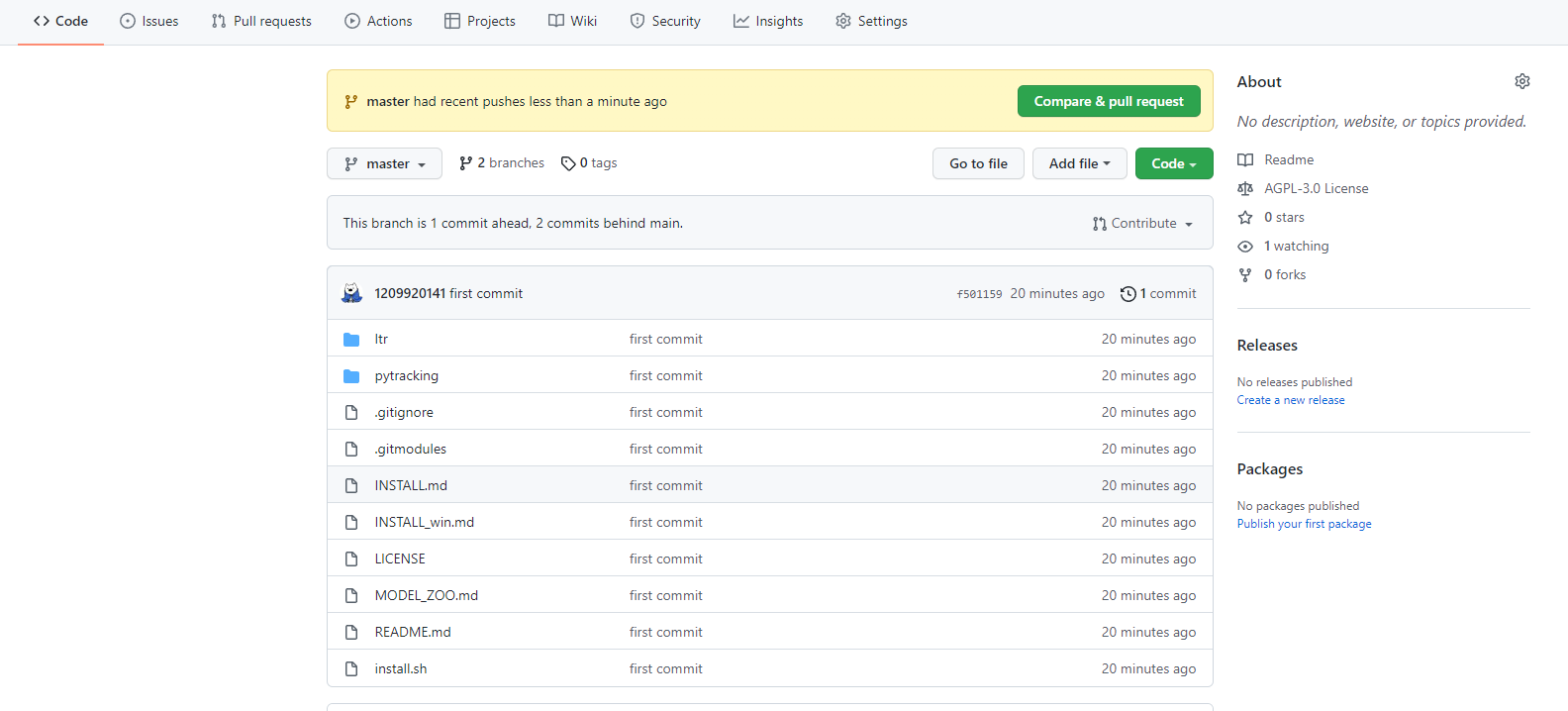Open the .gitignore file
This screenshot has width=1568, height=711.
404,412
